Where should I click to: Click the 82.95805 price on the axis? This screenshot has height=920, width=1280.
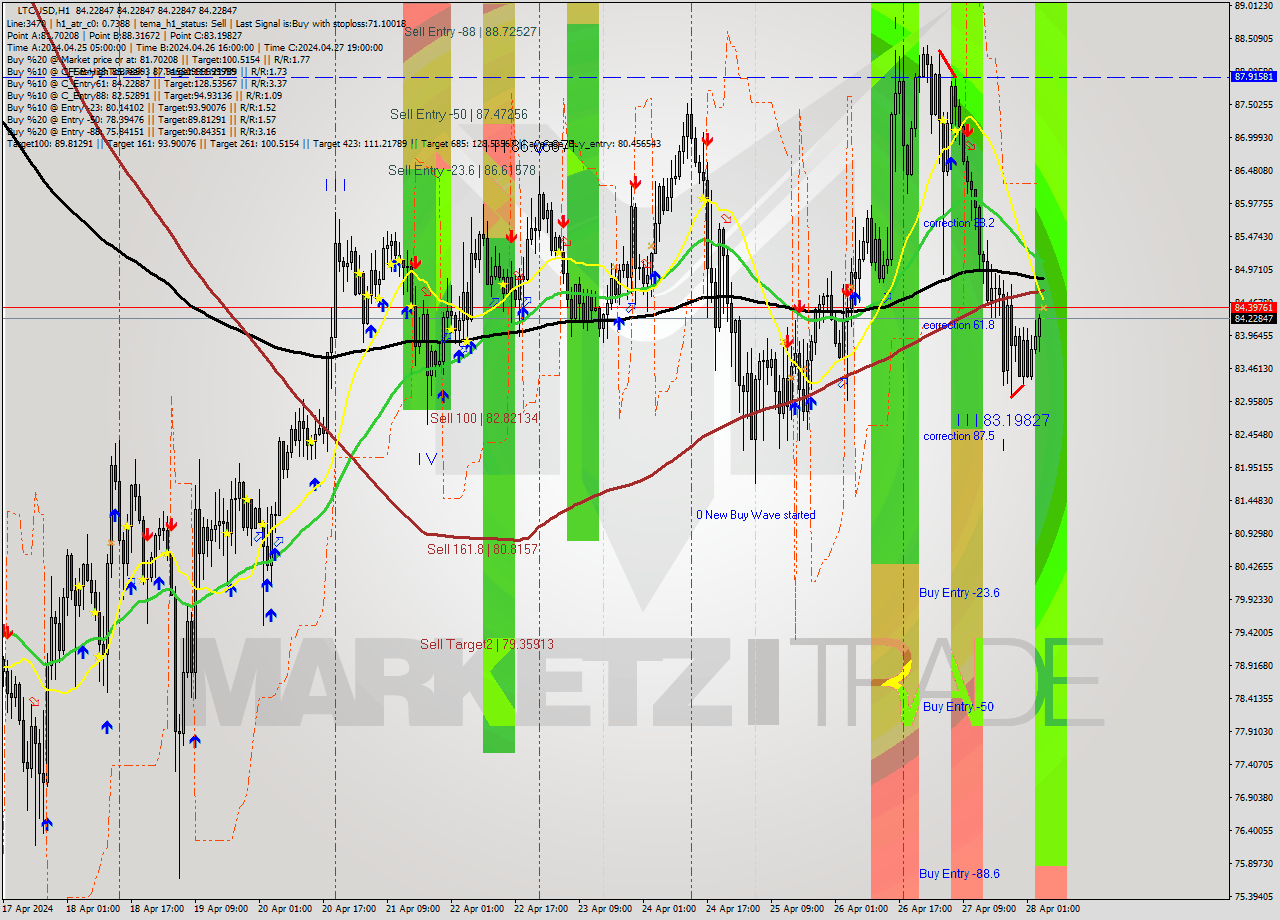(1254, 402)
